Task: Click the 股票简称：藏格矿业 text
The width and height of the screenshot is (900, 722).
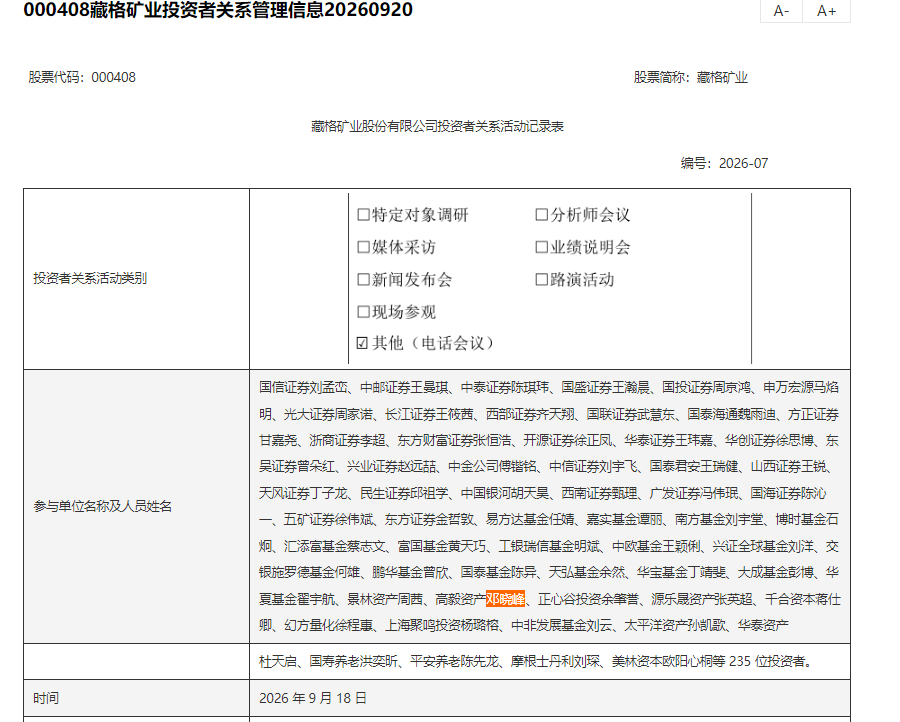Action: [x=690, y=77]
